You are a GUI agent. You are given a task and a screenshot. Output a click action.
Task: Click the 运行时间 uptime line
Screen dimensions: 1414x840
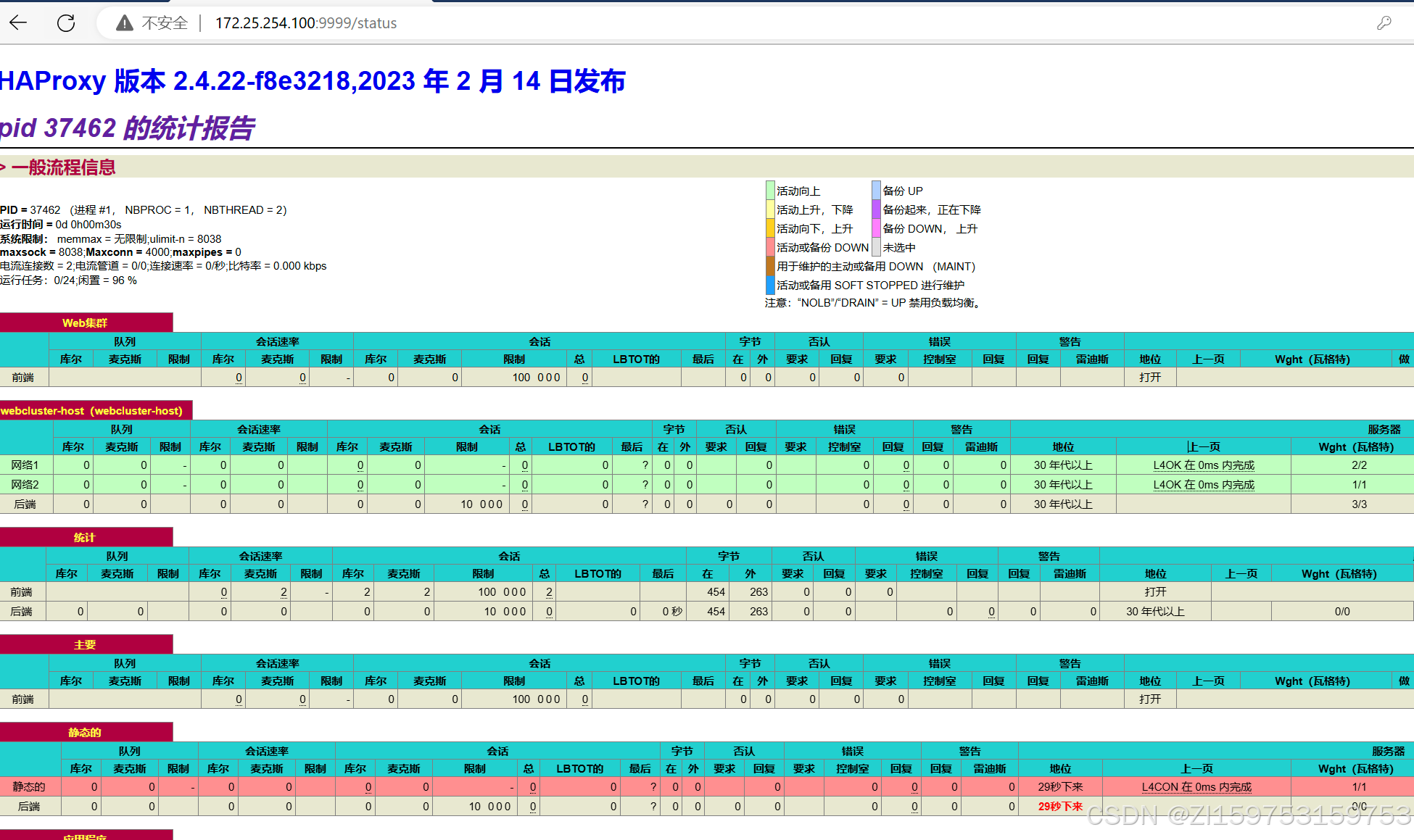[x=61, y=225]
